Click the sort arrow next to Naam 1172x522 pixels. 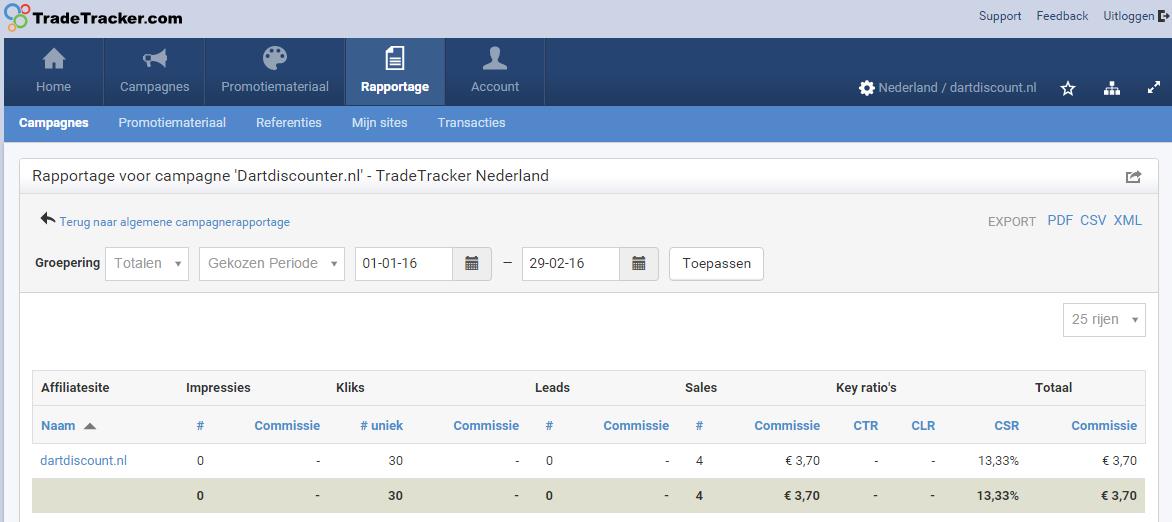tap(90, 426)
